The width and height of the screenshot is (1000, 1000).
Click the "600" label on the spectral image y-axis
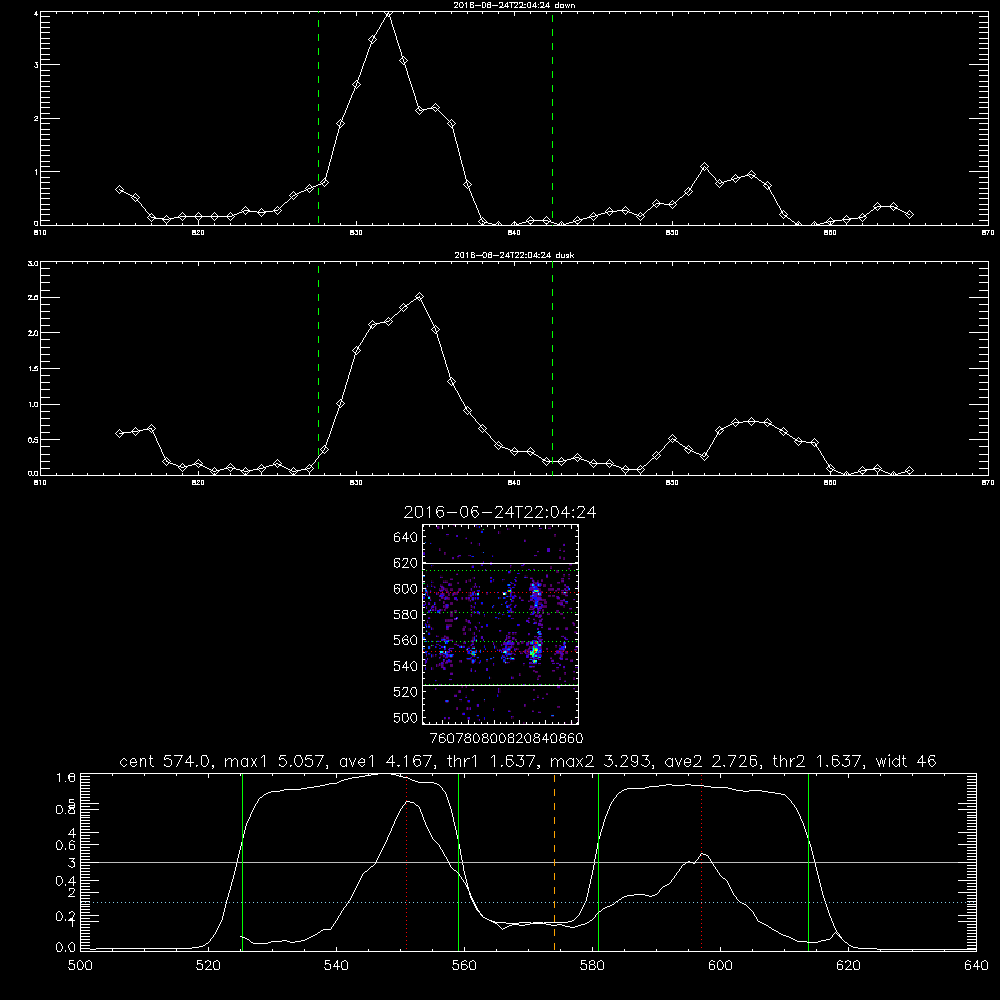tap(406, 589)
